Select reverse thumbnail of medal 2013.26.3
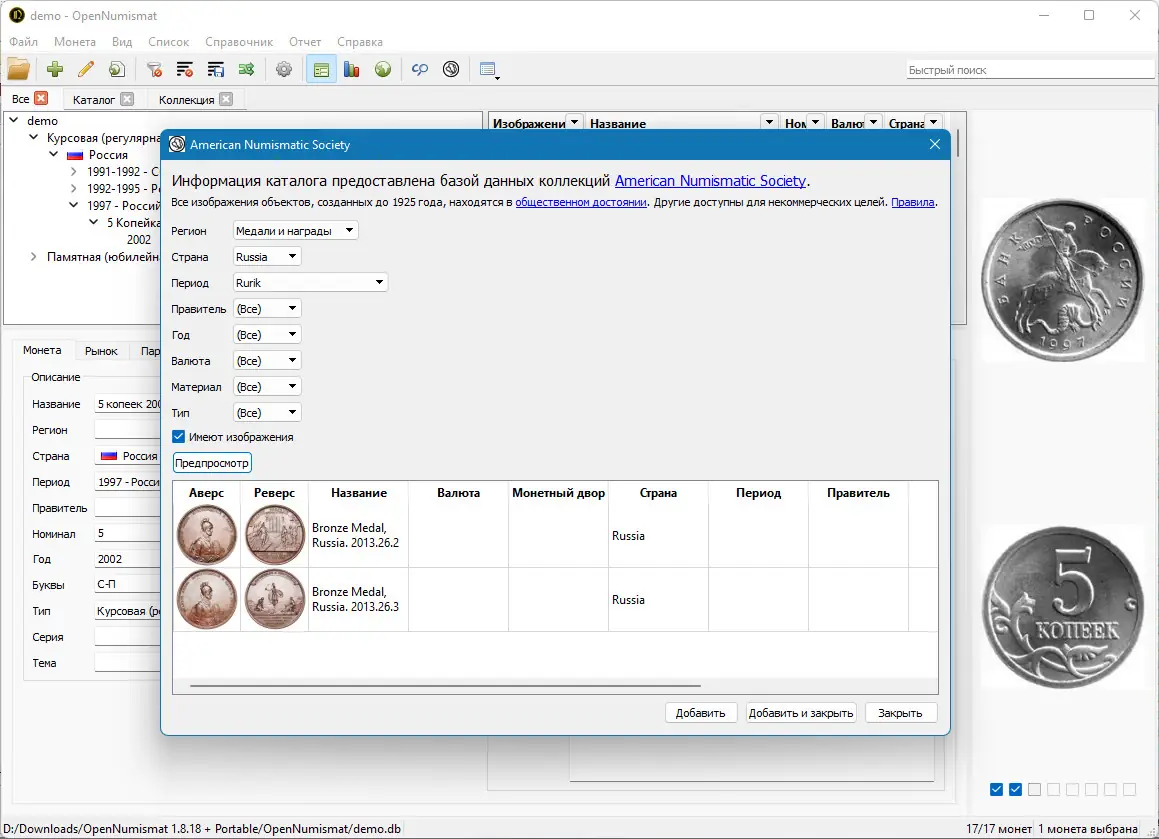The image size is (1159, 839). pos(275,599)
